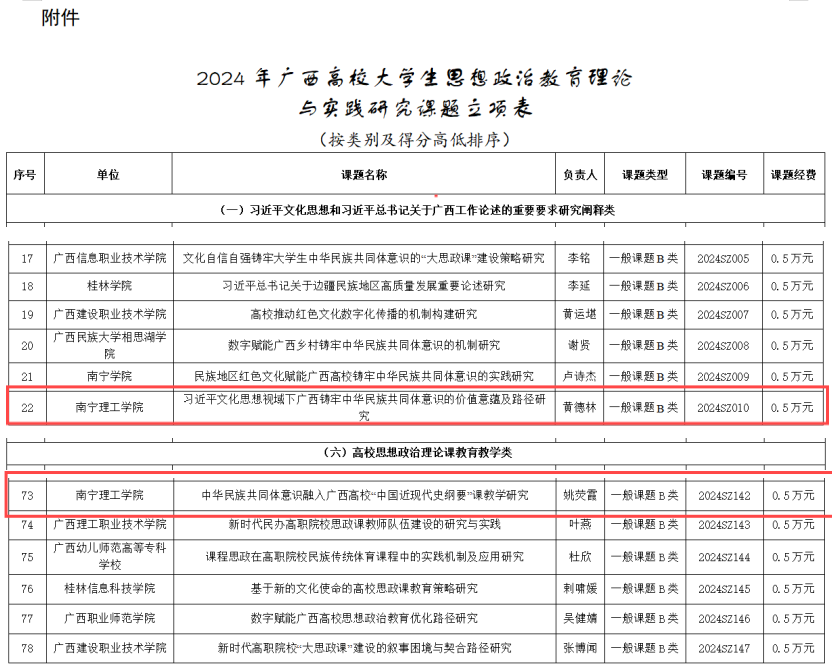Click the document title beginning with 2024
This screenshot has height=666, width=832.
point(414,78)
